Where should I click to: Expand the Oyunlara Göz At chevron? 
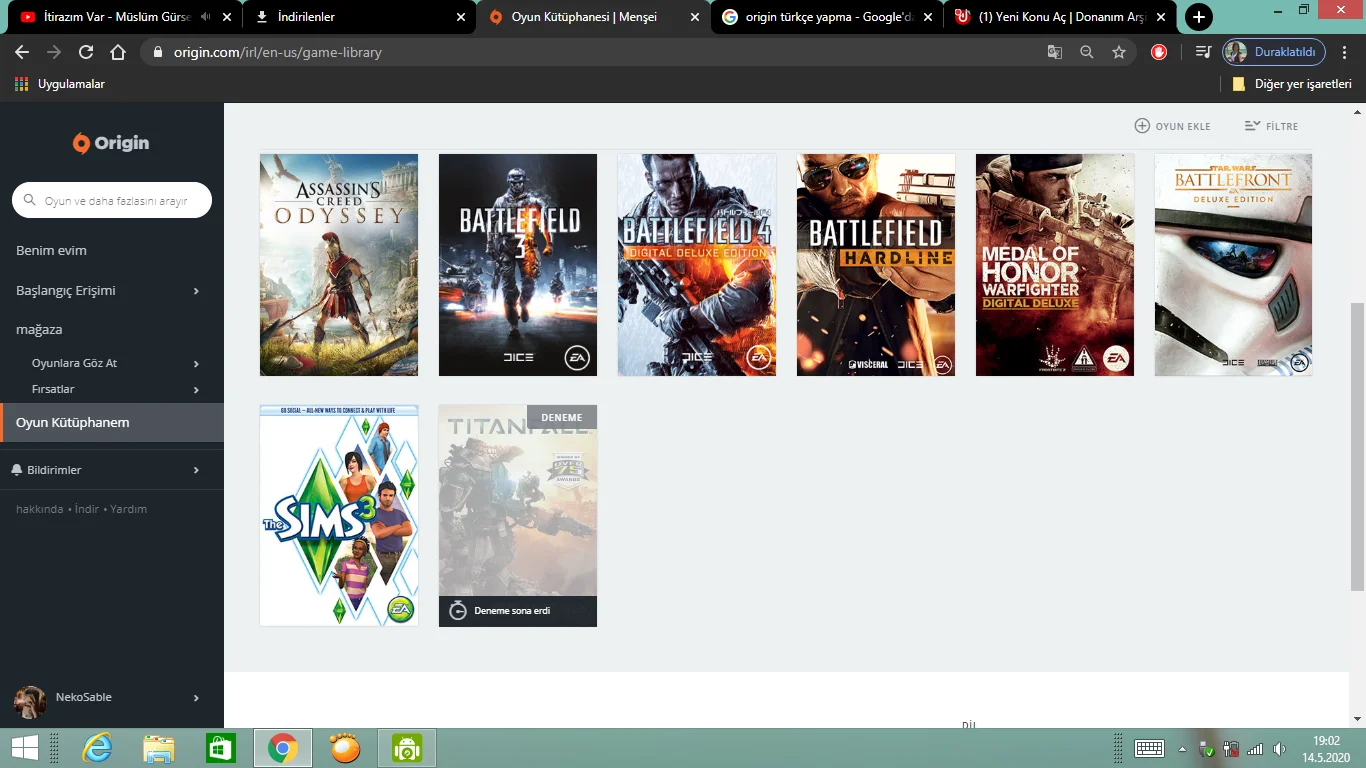click(x=196, y=364)
